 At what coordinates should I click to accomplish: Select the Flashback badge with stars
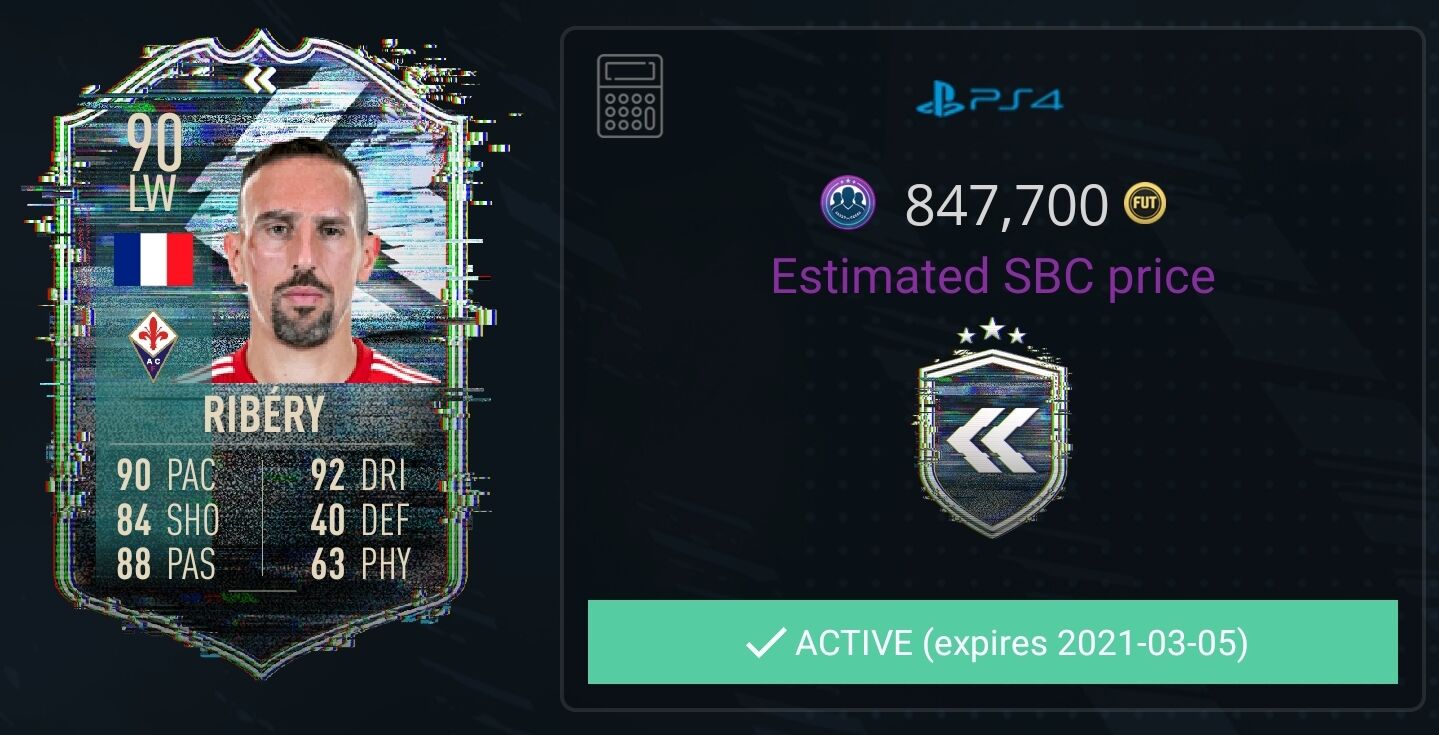pos(991,425)
